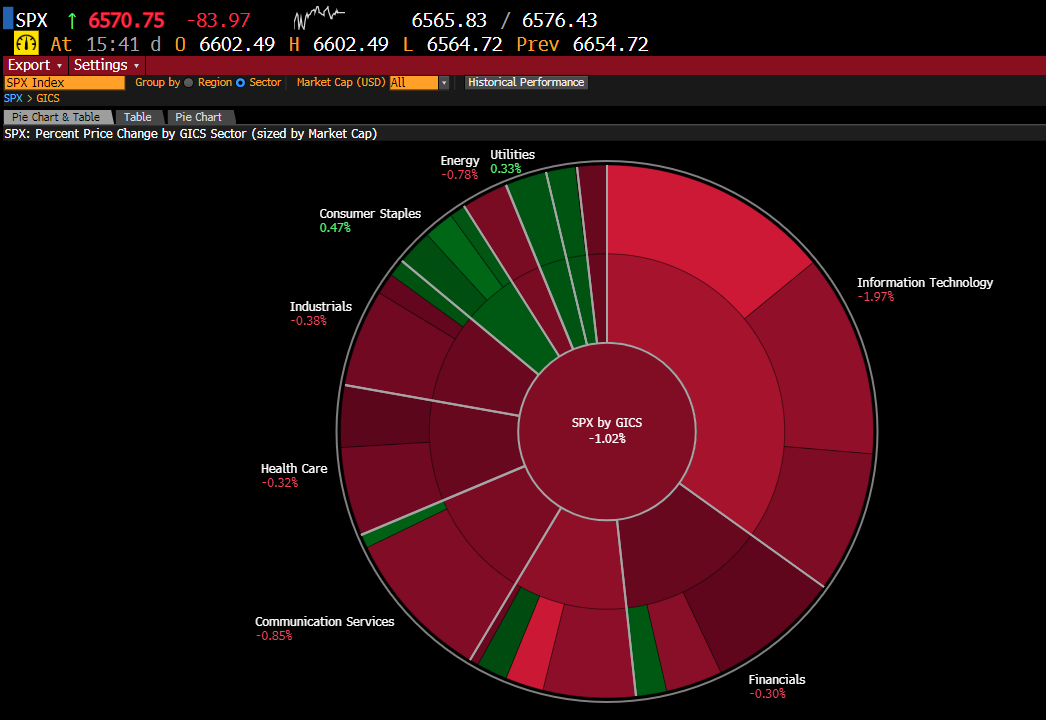Click the blue square marker before SPX
The width and height of the screenshot is (1046, 720).
(x=7, y=20)
